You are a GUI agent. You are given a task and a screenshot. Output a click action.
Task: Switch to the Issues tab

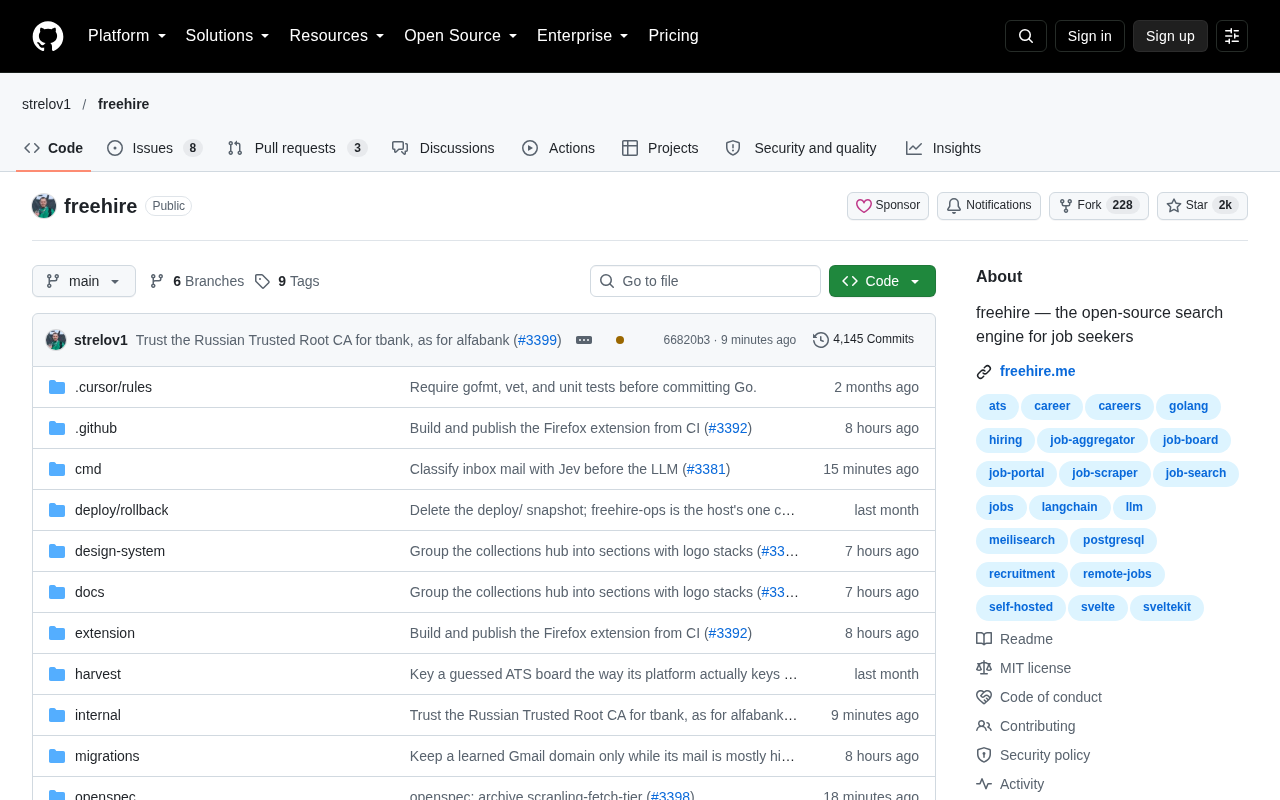coord(155,148)
